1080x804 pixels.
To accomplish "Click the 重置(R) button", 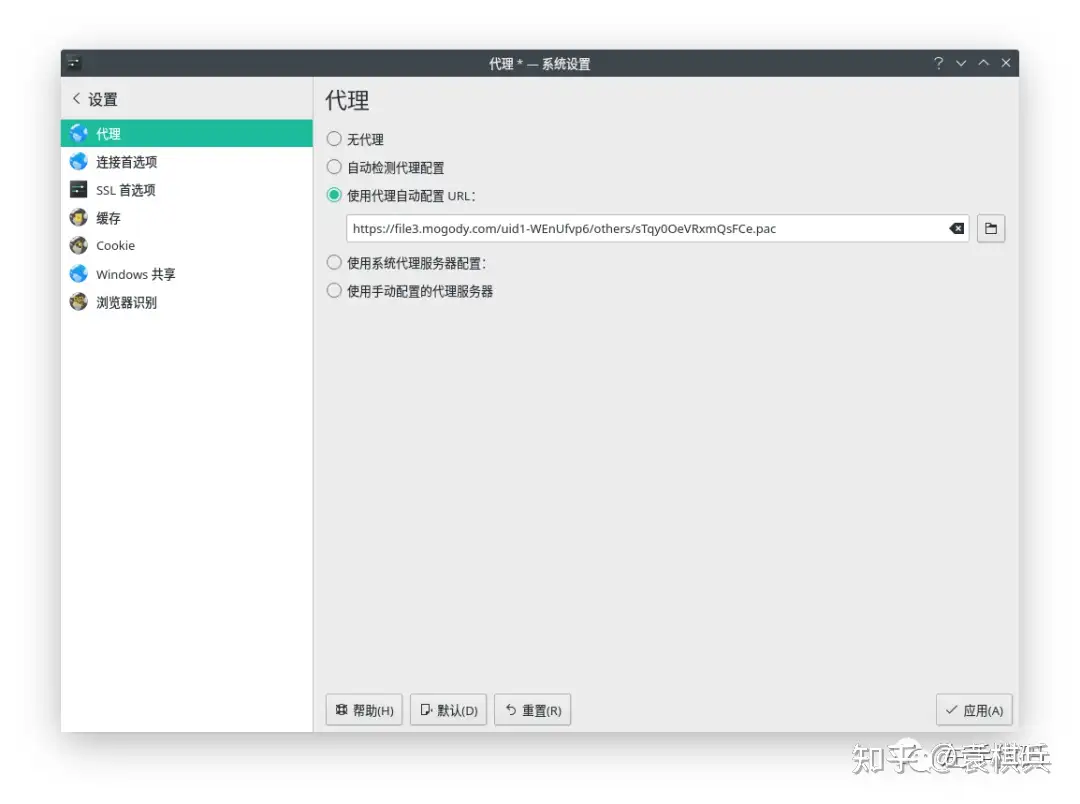I will [x=532, y=710].
